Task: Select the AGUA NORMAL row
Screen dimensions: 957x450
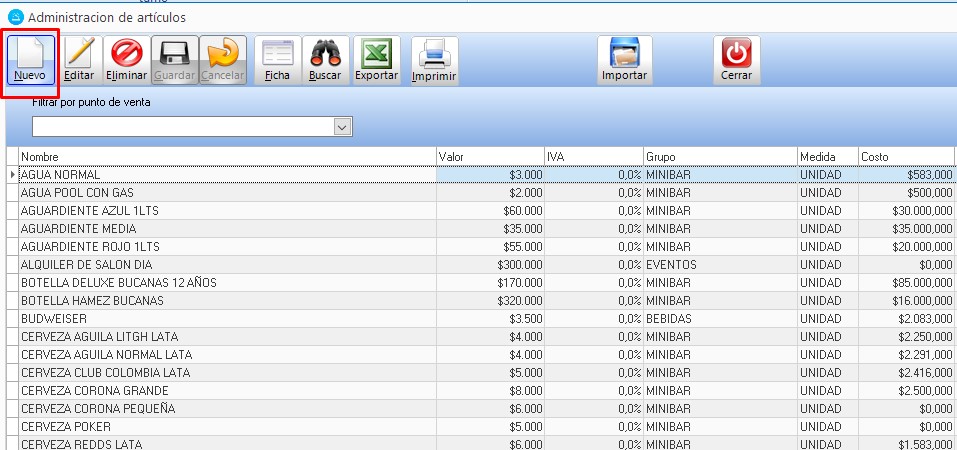Action: click(227, 175)
